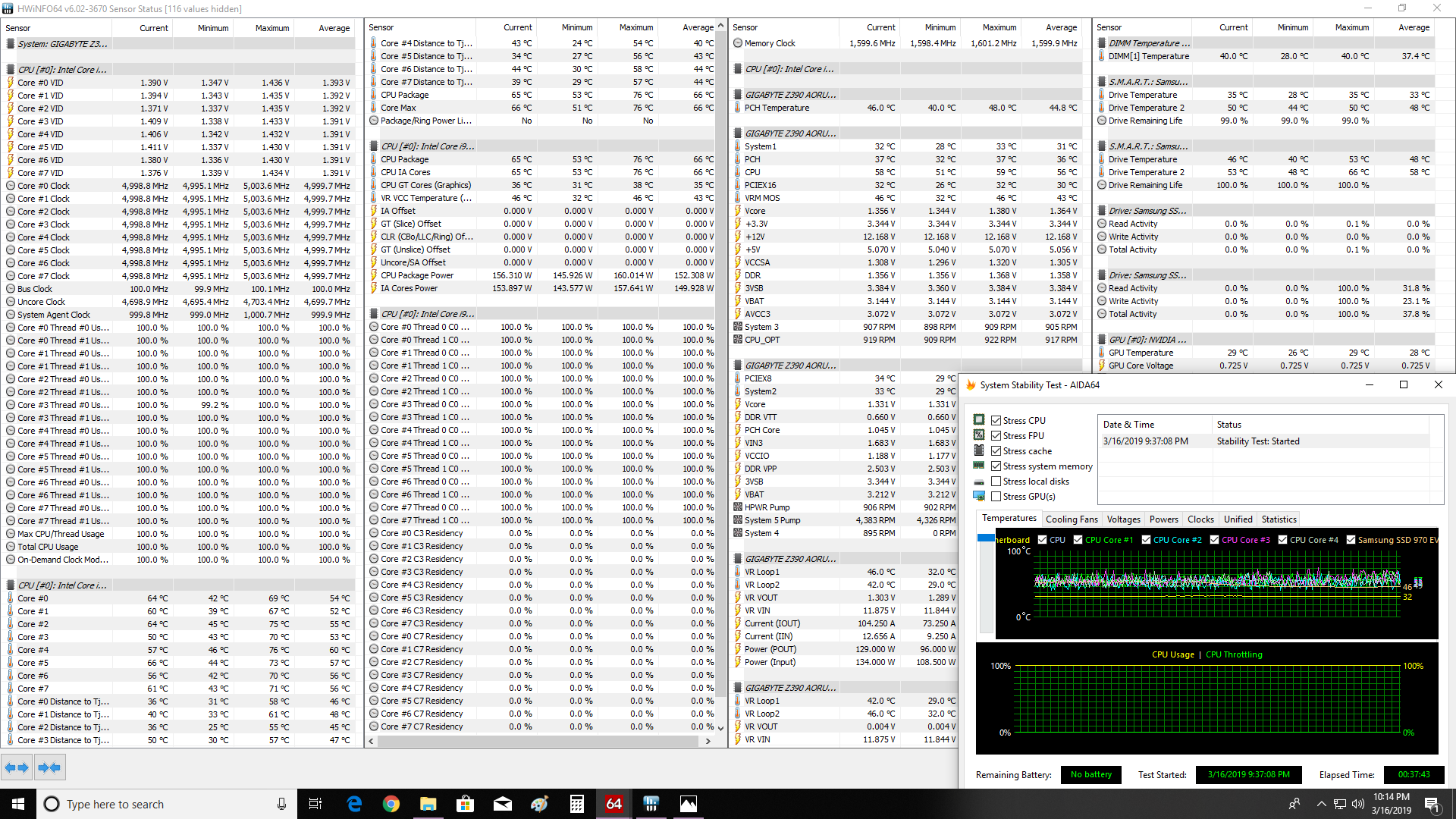Open the Powers tab
Screen dimensions: 1456x819
1163,519
